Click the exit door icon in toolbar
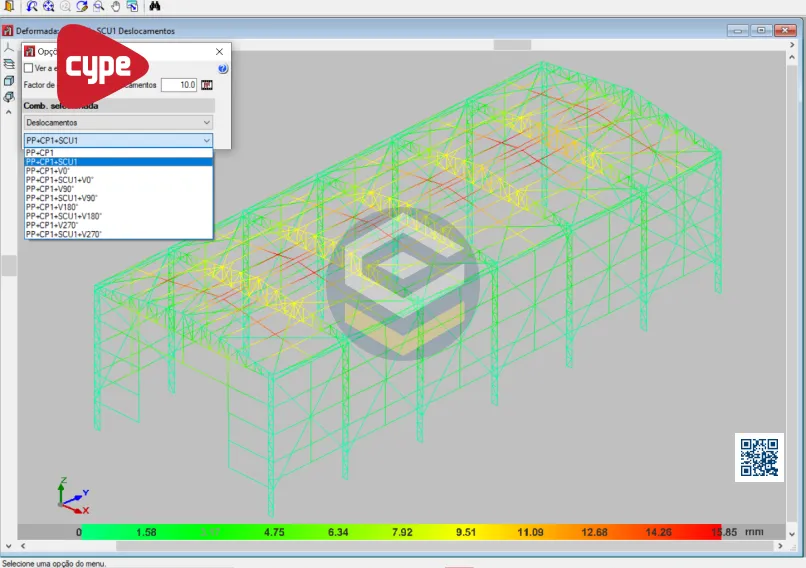The image size is (806, 568). (x=9, y=6)
